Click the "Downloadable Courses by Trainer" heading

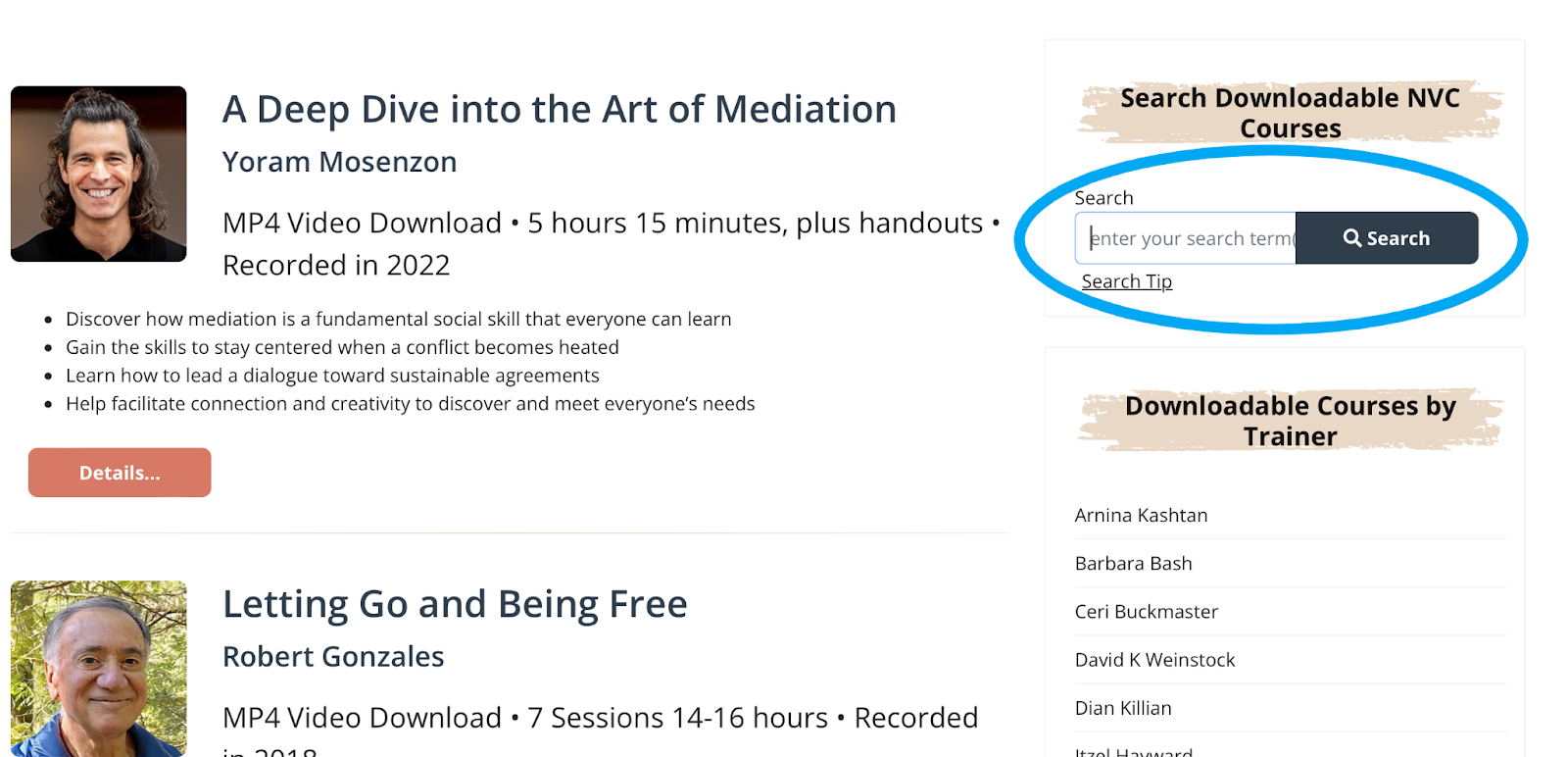(1291, 421)
